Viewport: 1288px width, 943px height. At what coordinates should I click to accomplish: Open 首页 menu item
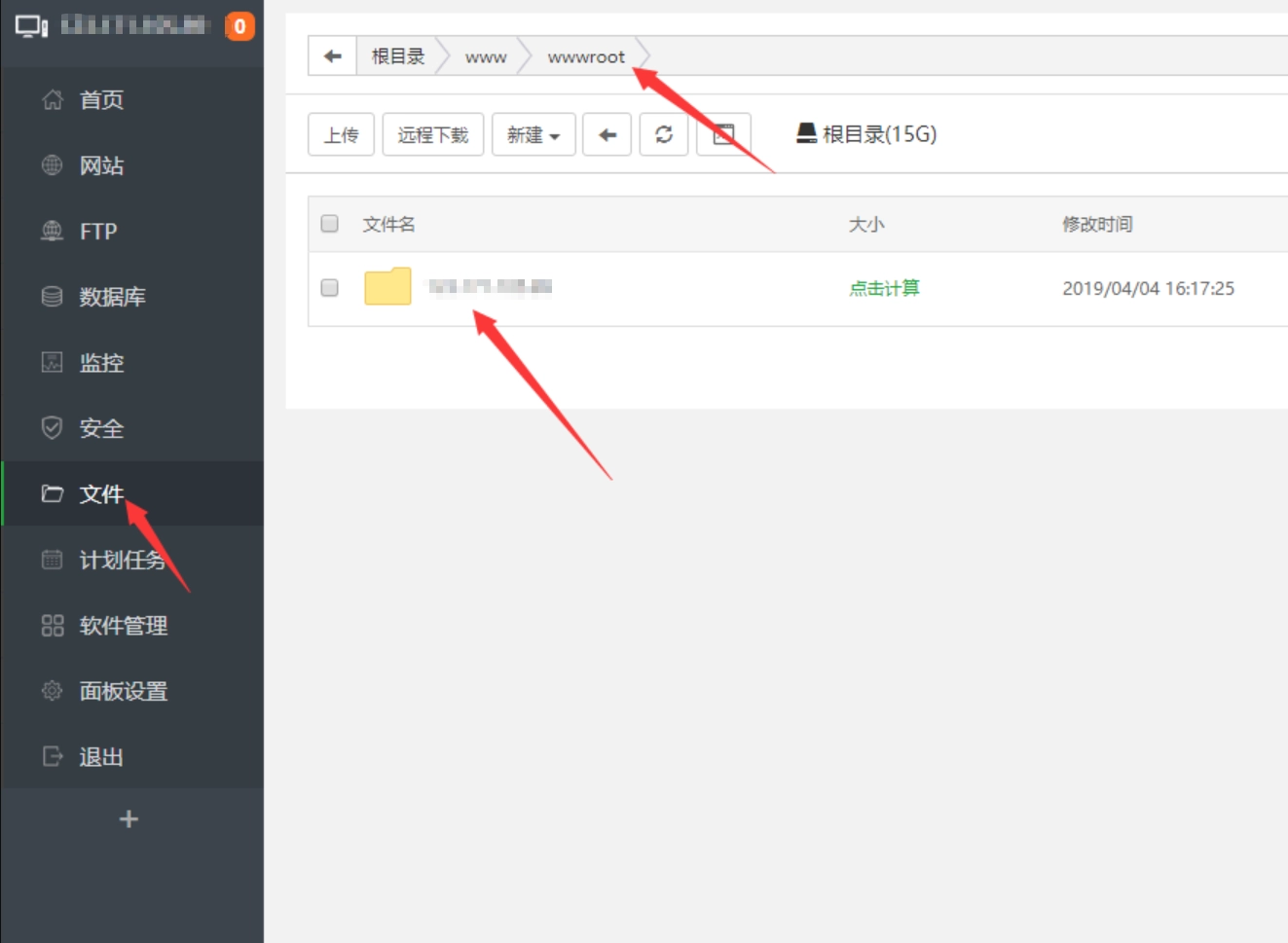click(101, 99)
